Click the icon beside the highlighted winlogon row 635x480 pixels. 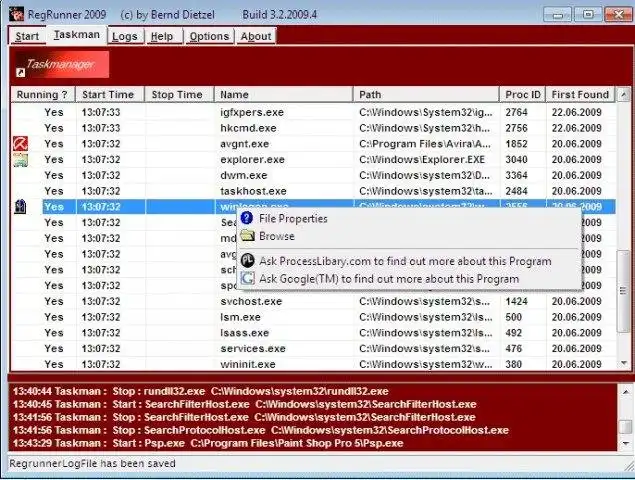pos(20,207)
